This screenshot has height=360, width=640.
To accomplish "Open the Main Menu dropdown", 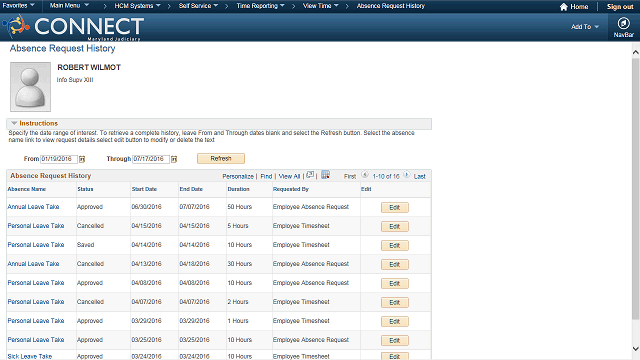I will point(69,6).
